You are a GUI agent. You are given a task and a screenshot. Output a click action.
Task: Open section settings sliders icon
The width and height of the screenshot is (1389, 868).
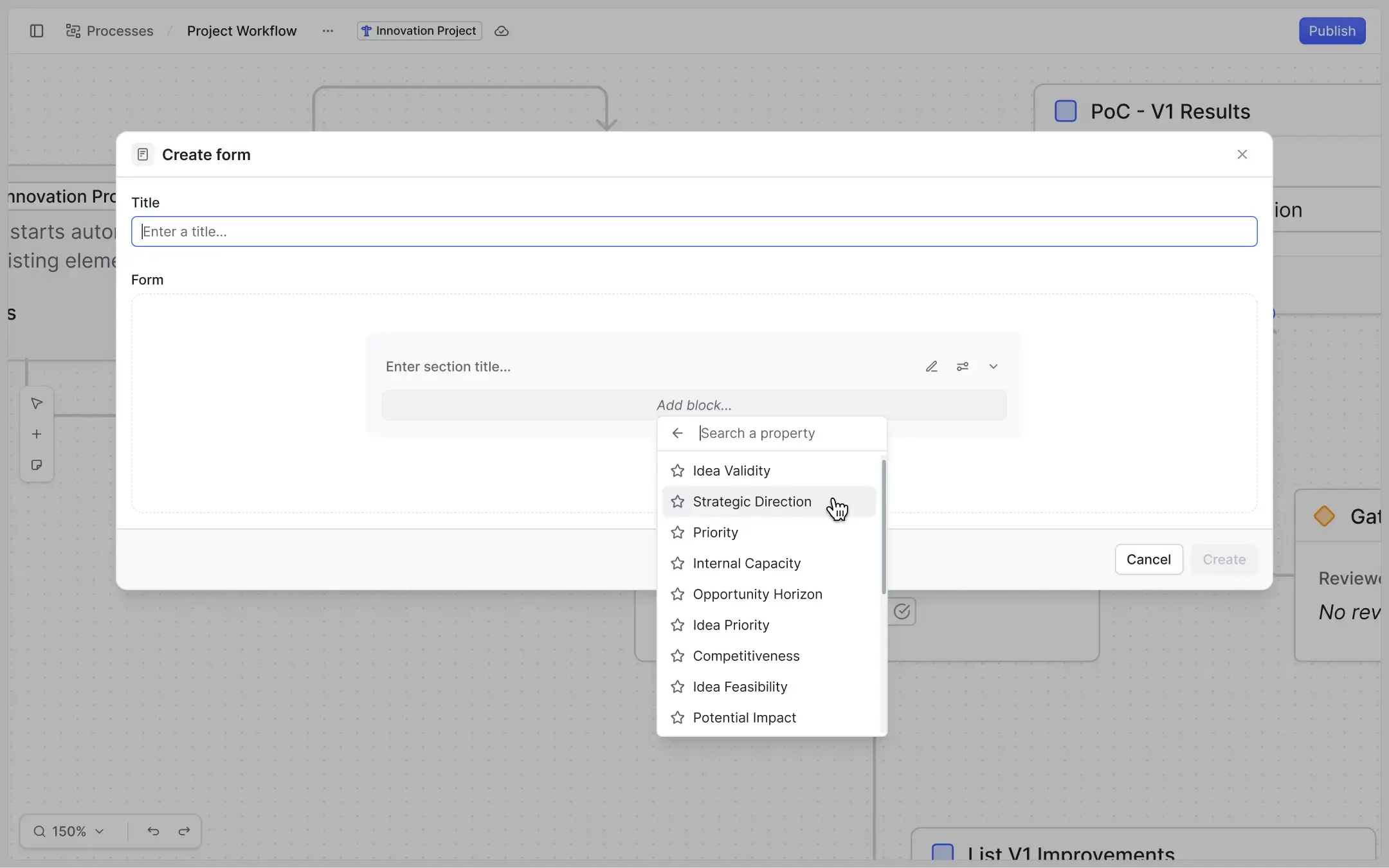tap(962, 366)
